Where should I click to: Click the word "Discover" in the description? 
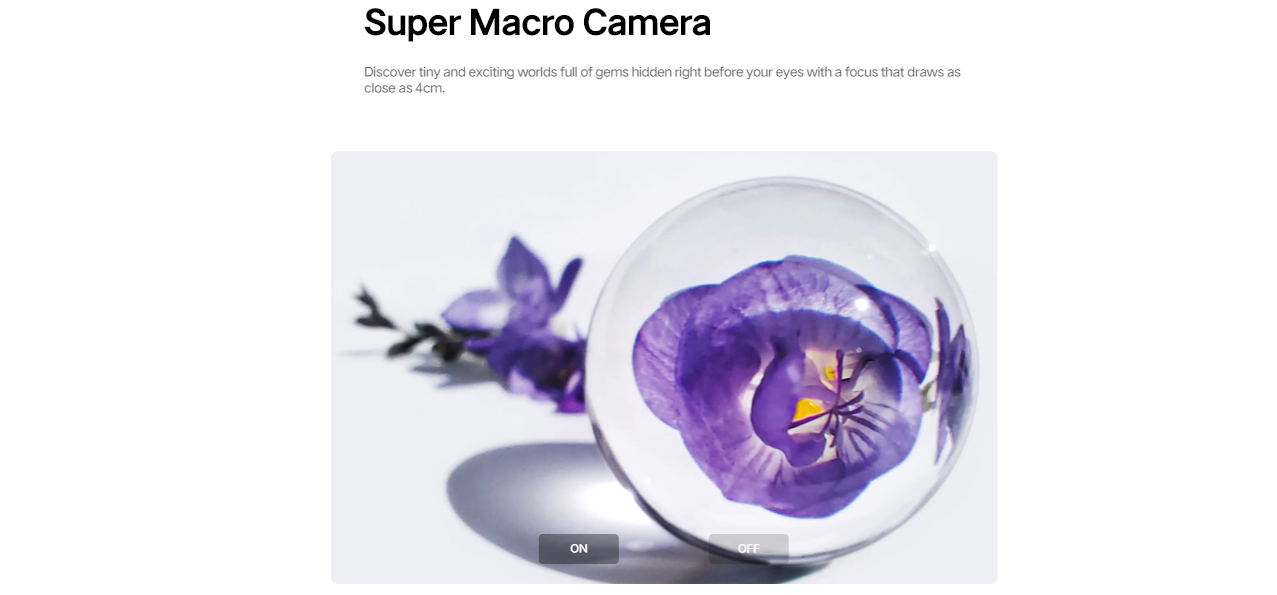click(x=389, y=72)
